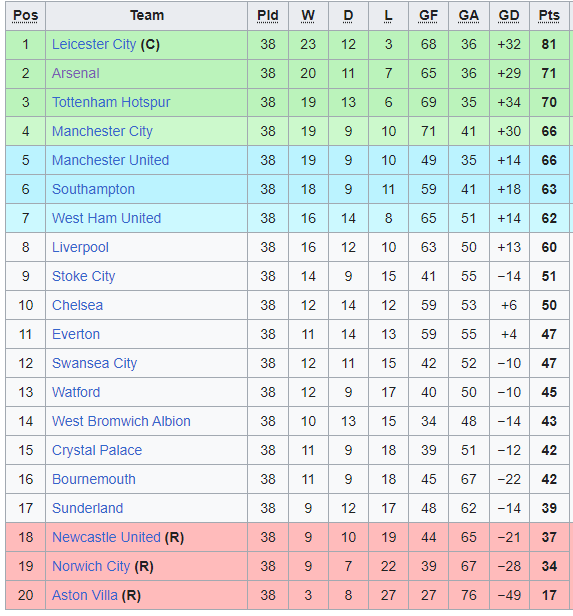Image resolution: width=573 pixels, height=616 pixels.
Task: Open the Chelsea team link
Action: (77, 305)
